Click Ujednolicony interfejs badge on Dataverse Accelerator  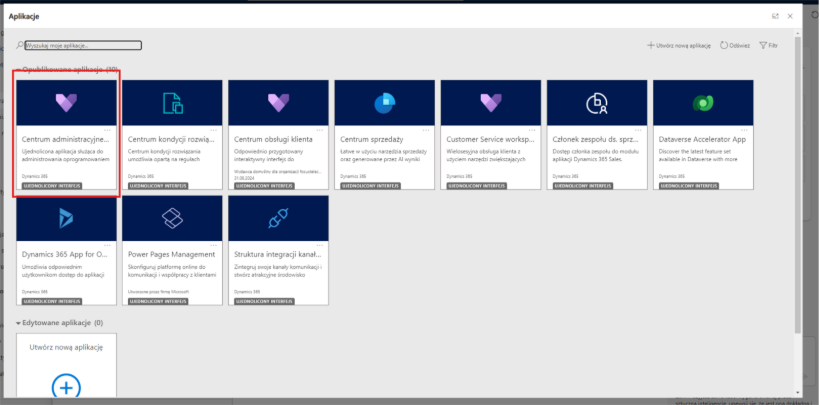point(689,186)
